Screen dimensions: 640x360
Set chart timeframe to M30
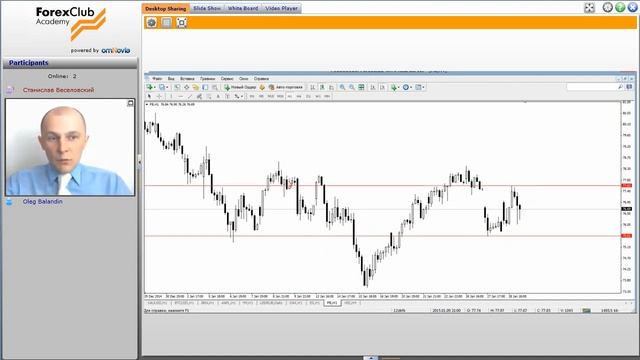[280, 96]
